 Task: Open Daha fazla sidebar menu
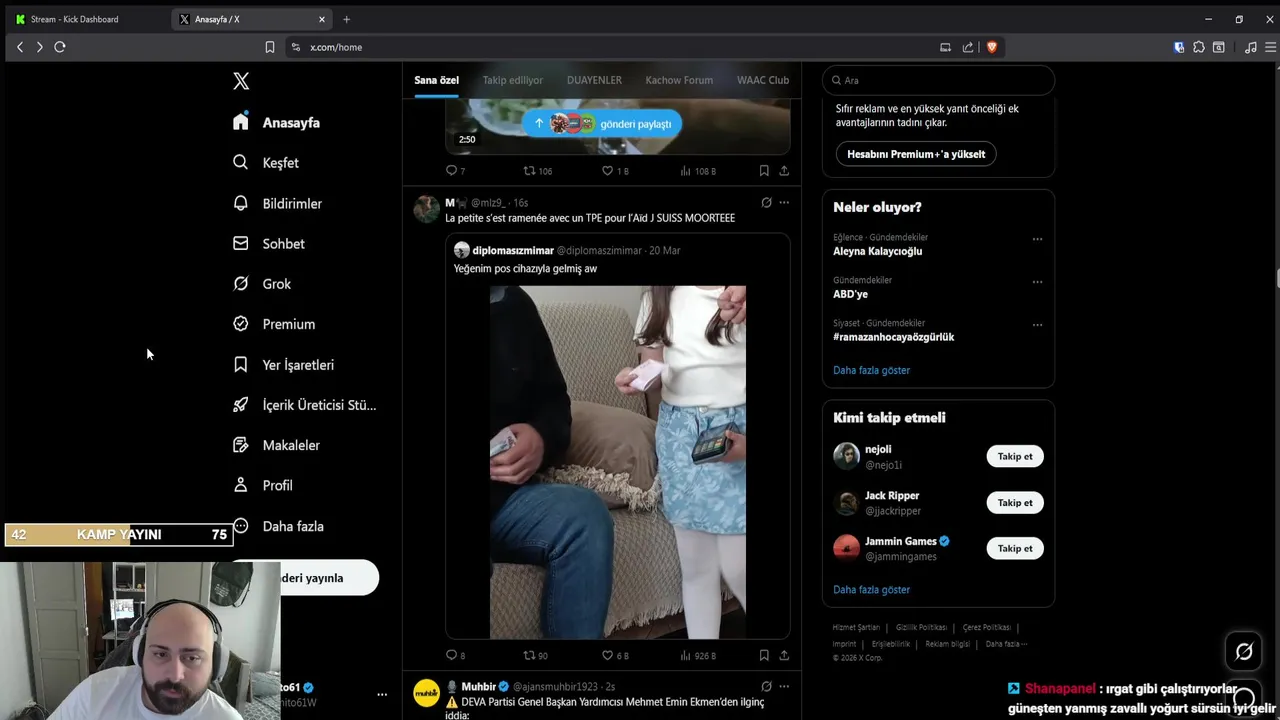click(278, 526)
